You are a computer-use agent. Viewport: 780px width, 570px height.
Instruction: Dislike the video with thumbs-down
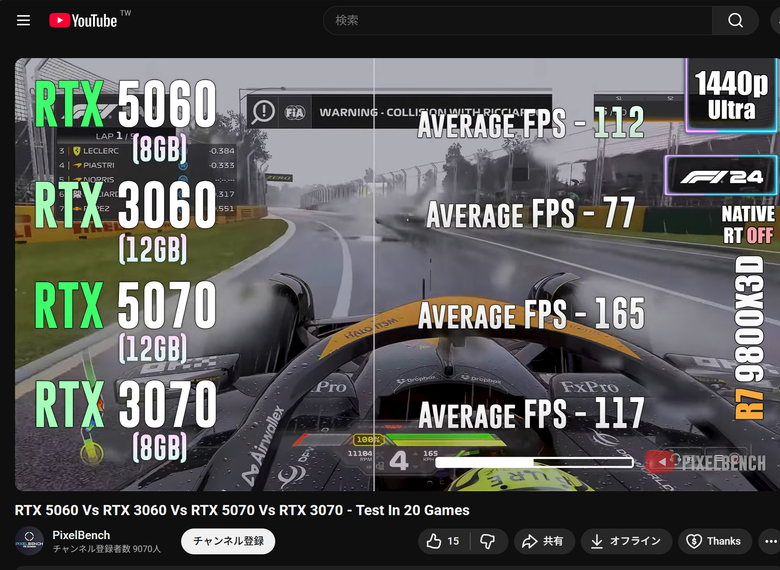488,541
